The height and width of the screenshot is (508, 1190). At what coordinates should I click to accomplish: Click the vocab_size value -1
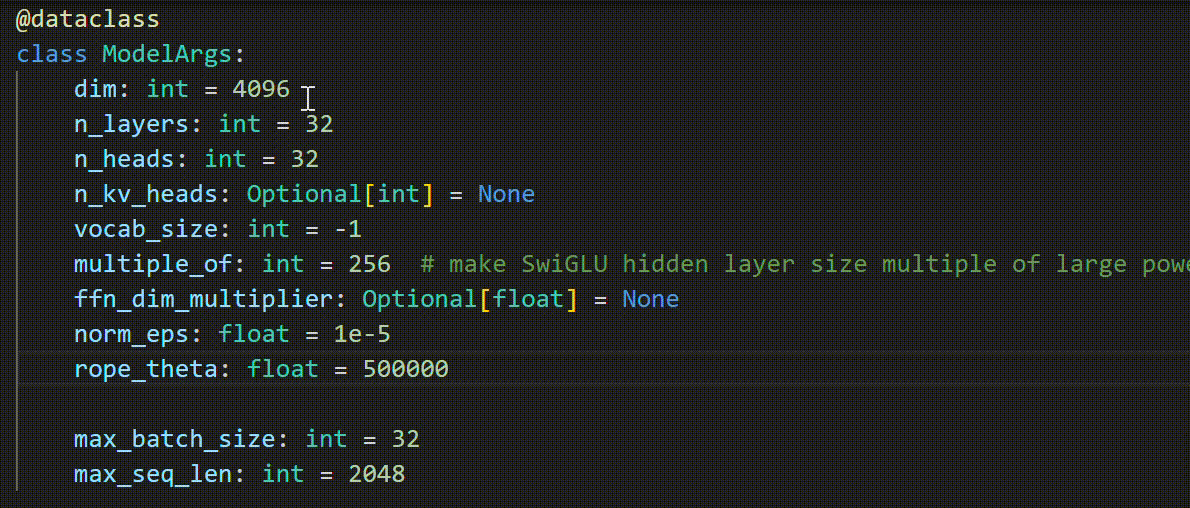[x=348, y=229]
